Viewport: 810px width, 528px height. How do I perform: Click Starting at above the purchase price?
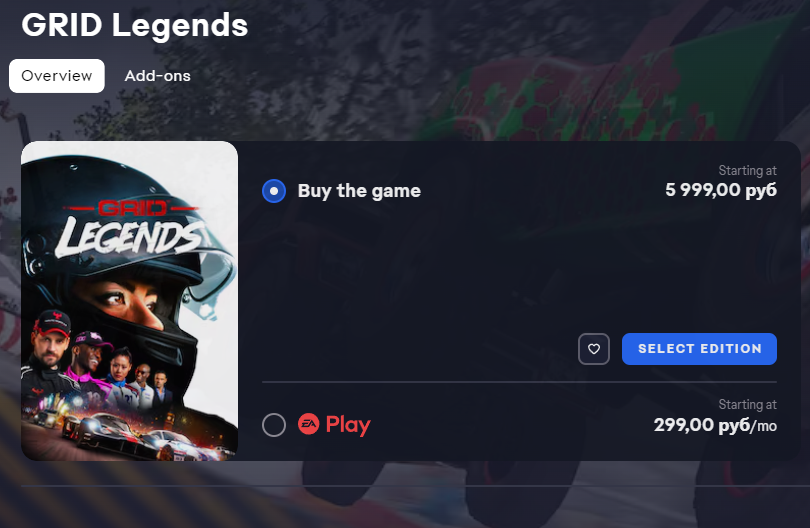(x=747, y=170)
